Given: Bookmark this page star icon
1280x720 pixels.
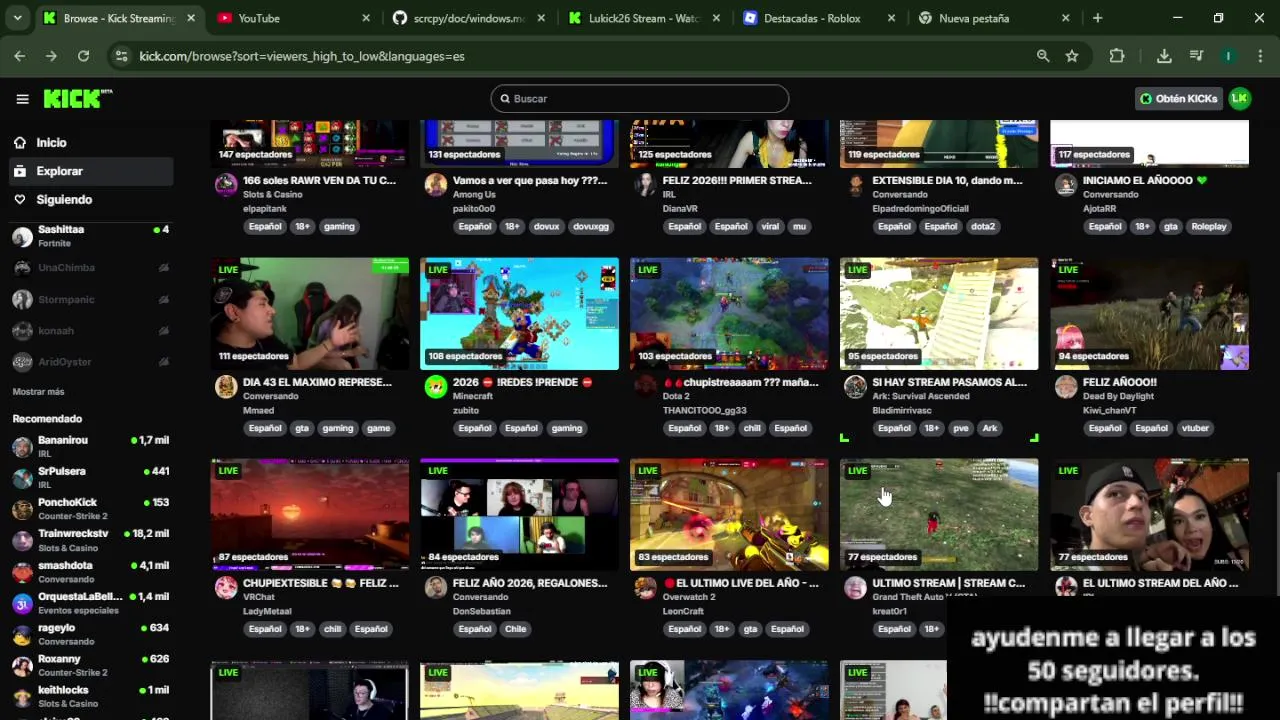Looking at the screenshot, I should coord(1072,56).
